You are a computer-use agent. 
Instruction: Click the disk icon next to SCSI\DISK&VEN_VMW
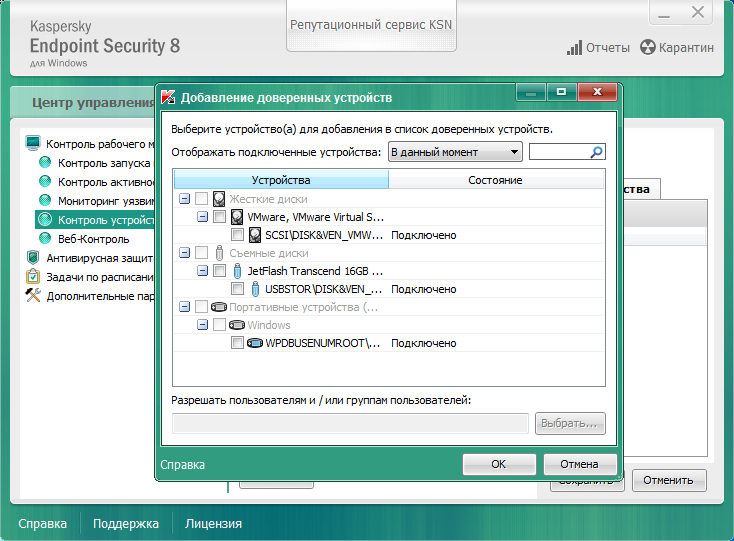[x=255, y=235]
